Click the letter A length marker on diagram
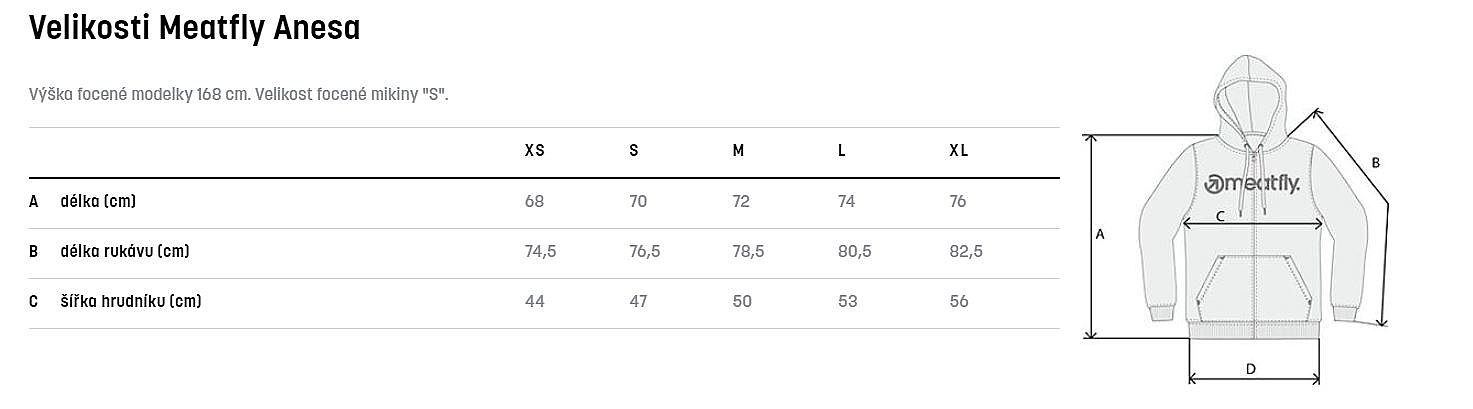Screen dimensions: 1473x409 [1100, 234]
